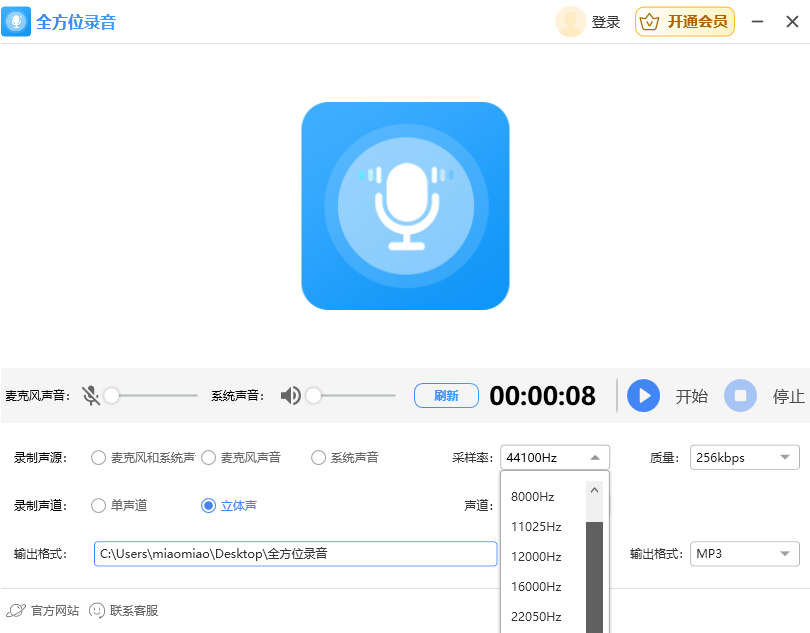This screenshot has height=633, width=810.
Task: Click the 刷新 refresh button
Action: coord(446,396)
